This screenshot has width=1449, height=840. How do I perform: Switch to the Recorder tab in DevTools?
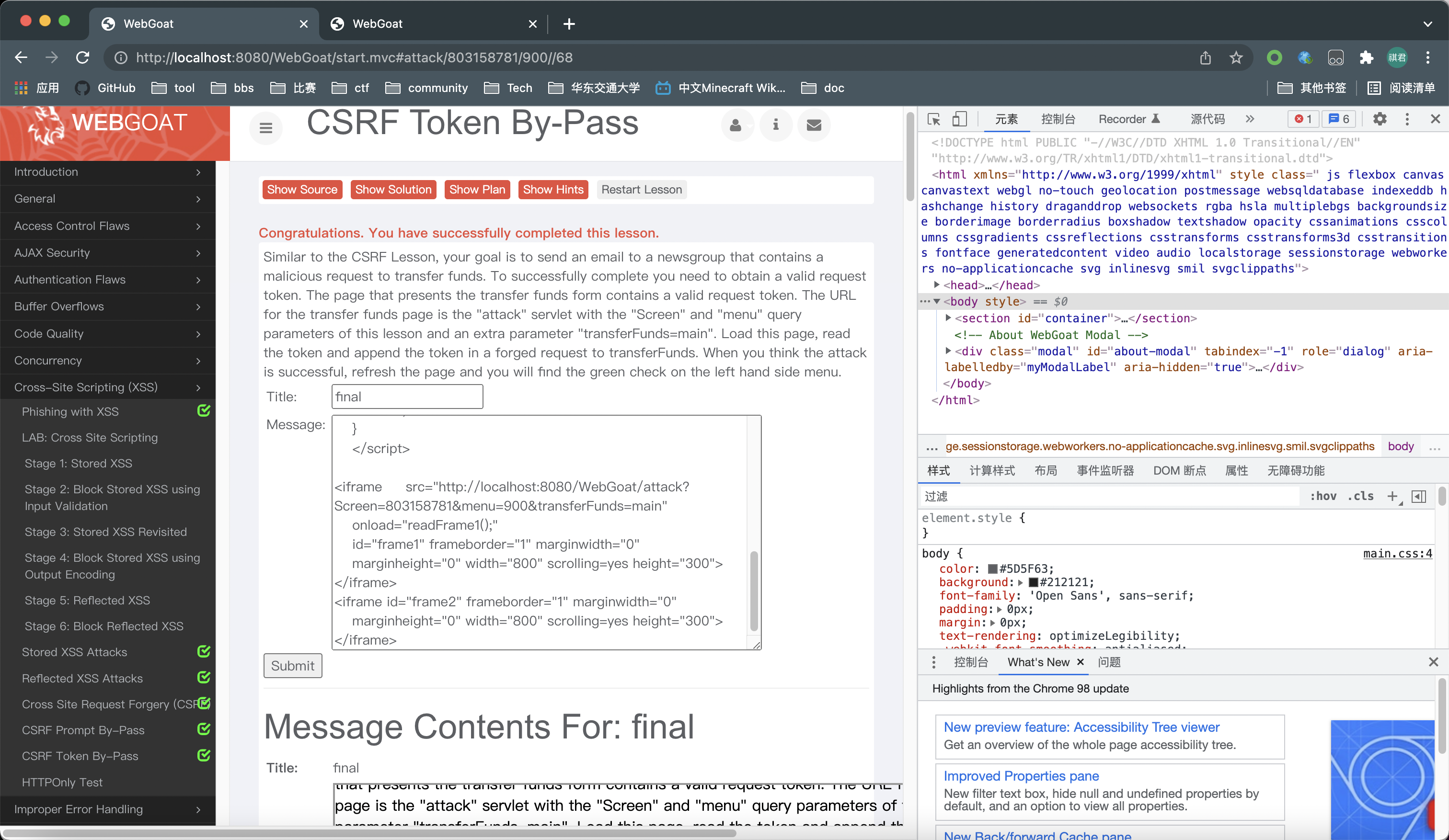click(1129, 119)
